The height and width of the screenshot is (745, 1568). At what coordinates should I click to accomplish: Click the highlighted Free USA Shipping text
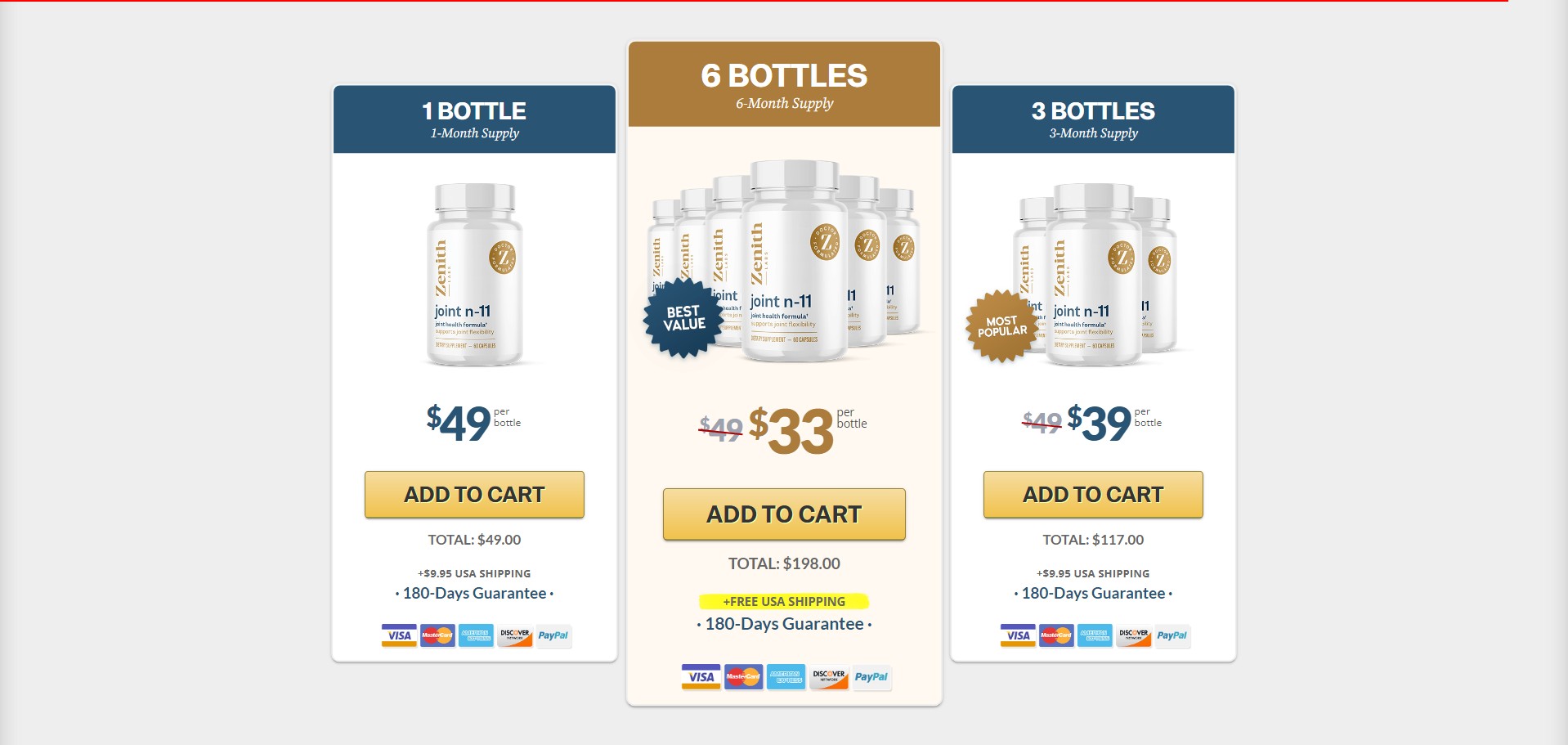click(x=784, y=602)
